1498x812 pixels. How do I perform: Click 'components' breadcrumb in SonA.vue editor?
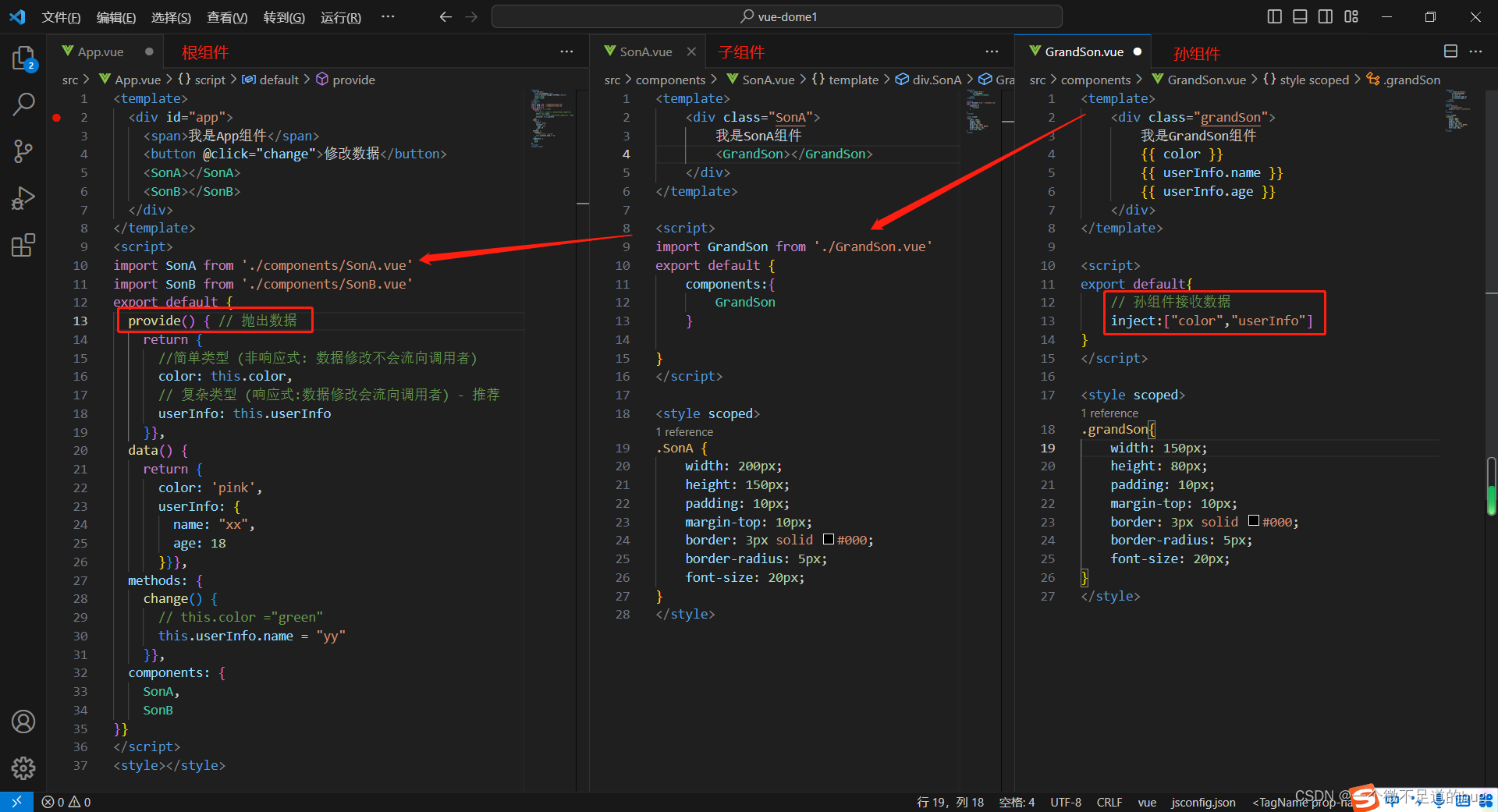point(670,80)
